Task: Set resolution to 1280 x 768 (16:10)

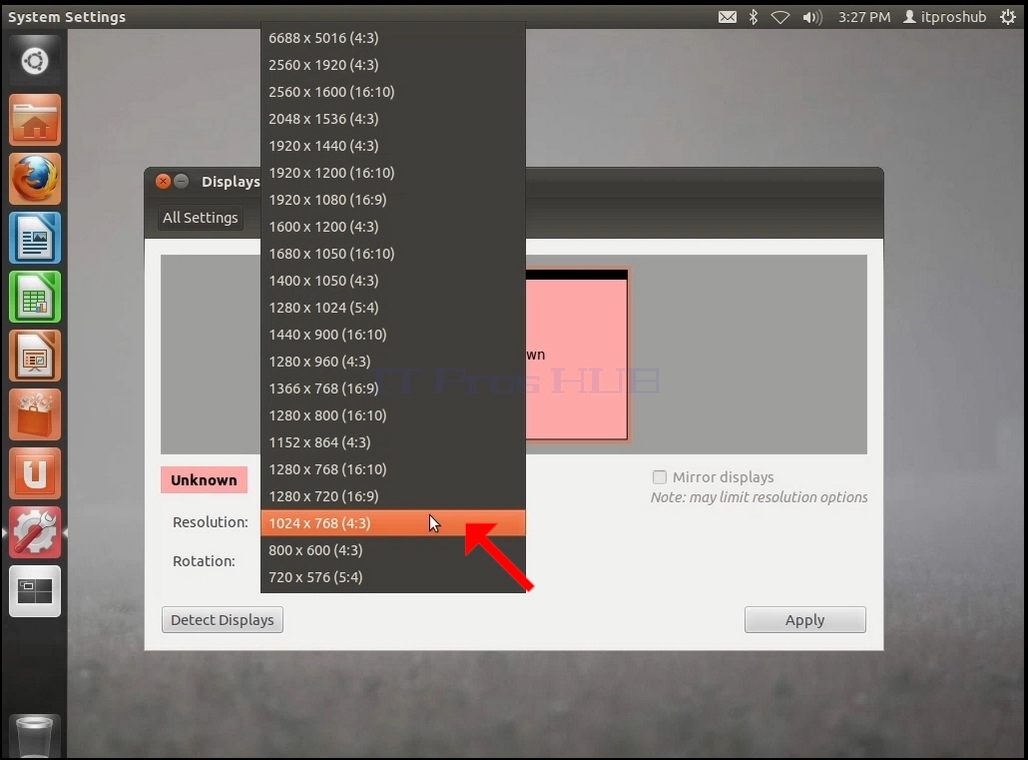Action: [x=393, y=470]
